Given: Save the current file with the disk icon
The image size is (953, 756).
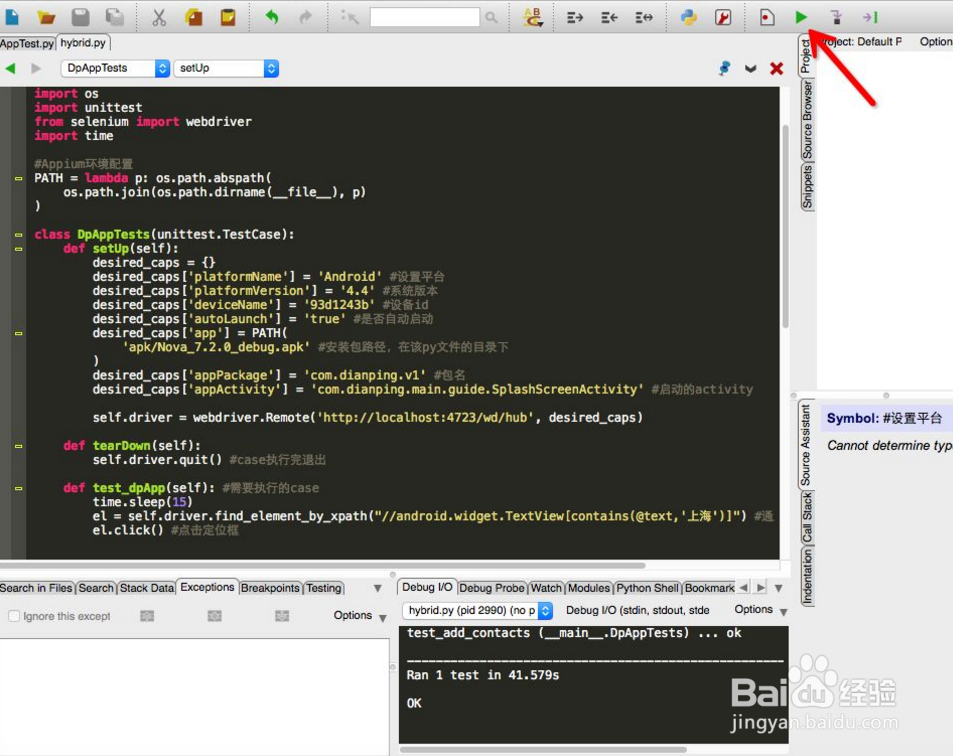Looking at the screenshot, I should 80,17.
